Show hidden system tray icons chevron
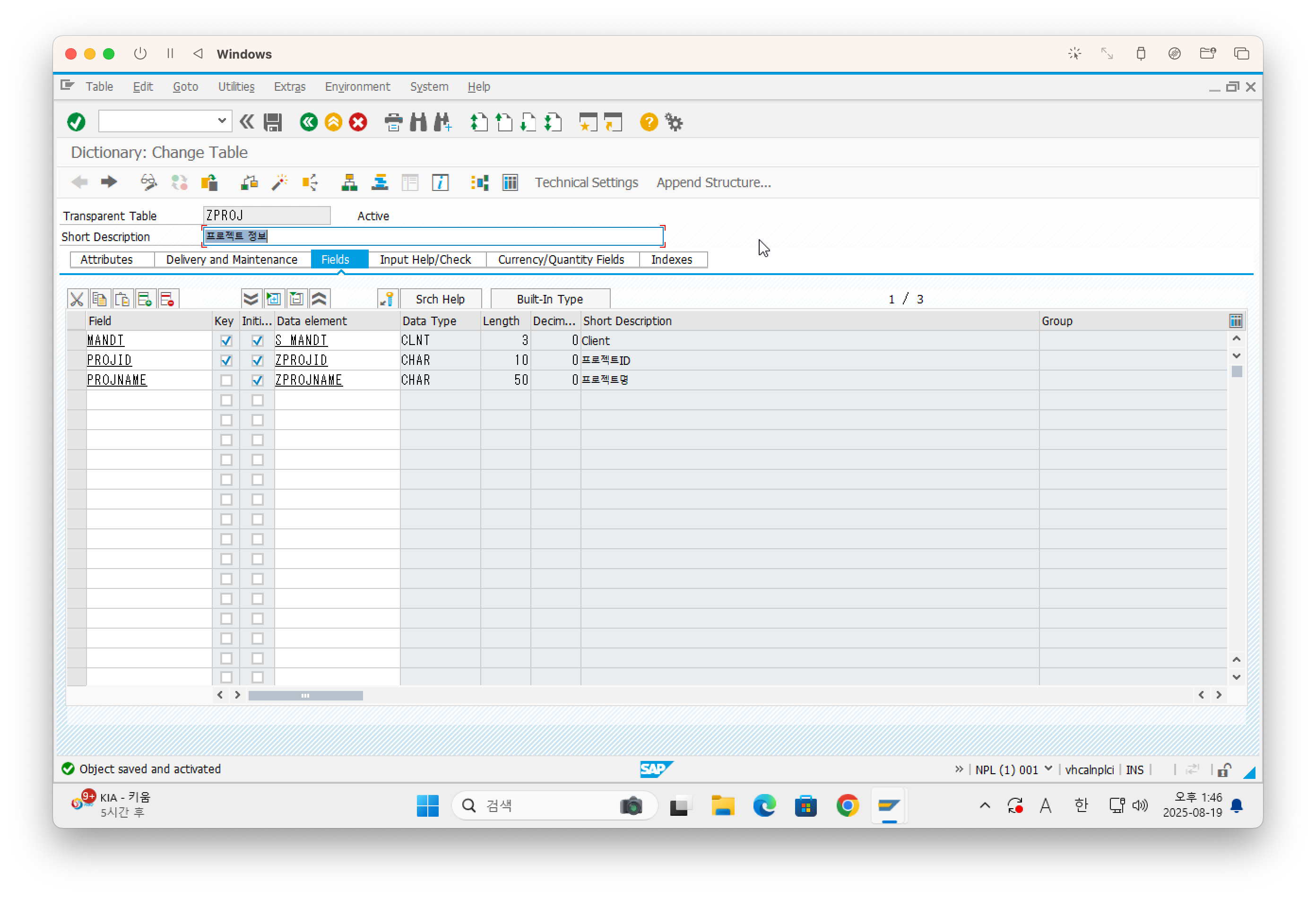The height and width of the screenshot is (898, 1316). point(985,806)
